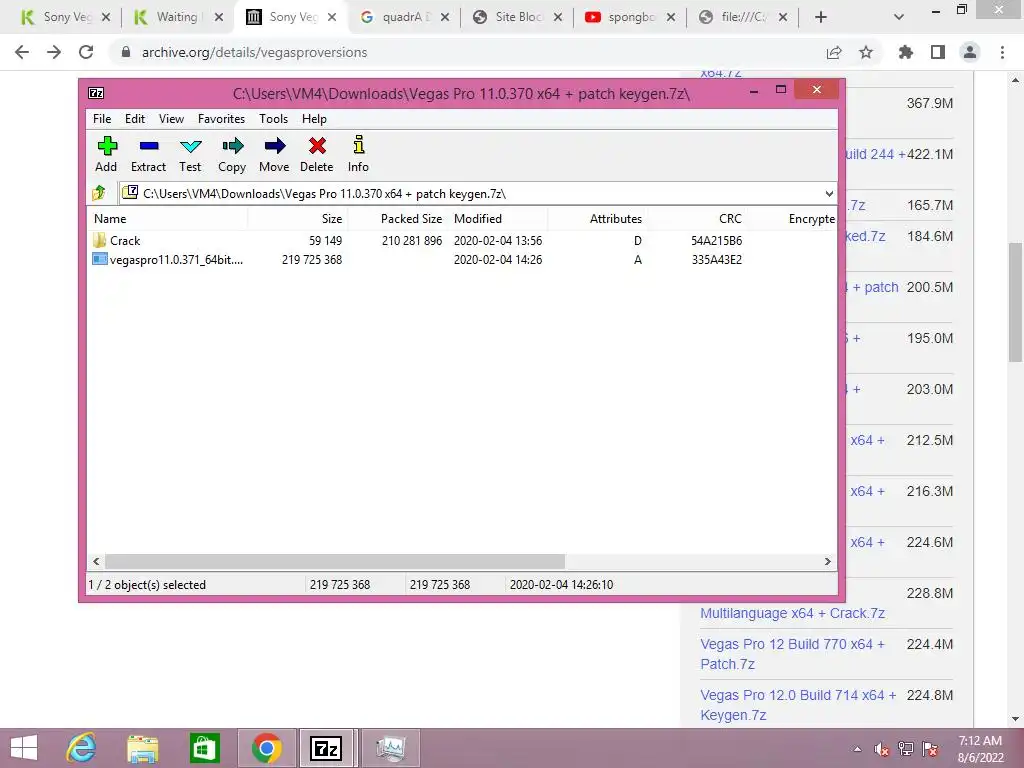Viewport: 1024px width, 768px height.
Task: Select size value 219 725 368 in file row
Action: pos(312,259)
